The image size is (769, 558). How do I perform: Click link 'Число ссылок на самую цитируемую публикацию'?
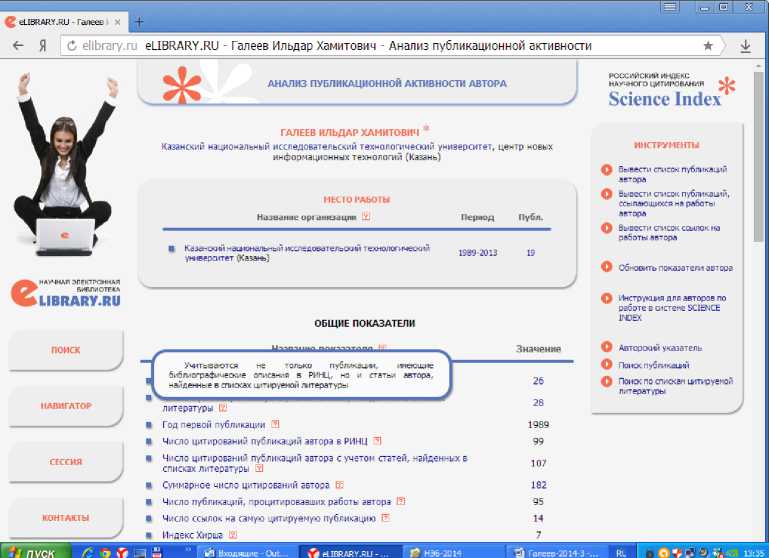coord(269,518)
